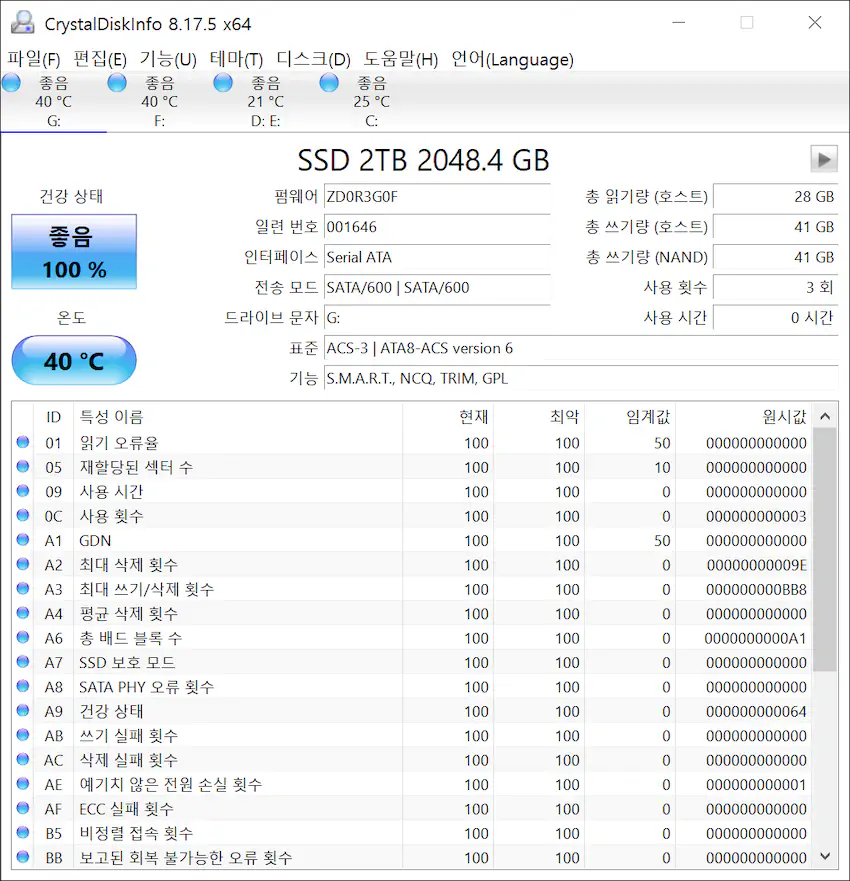Click blue status orb for F: drive
850x881 pixels.
(x=117, y=83)
